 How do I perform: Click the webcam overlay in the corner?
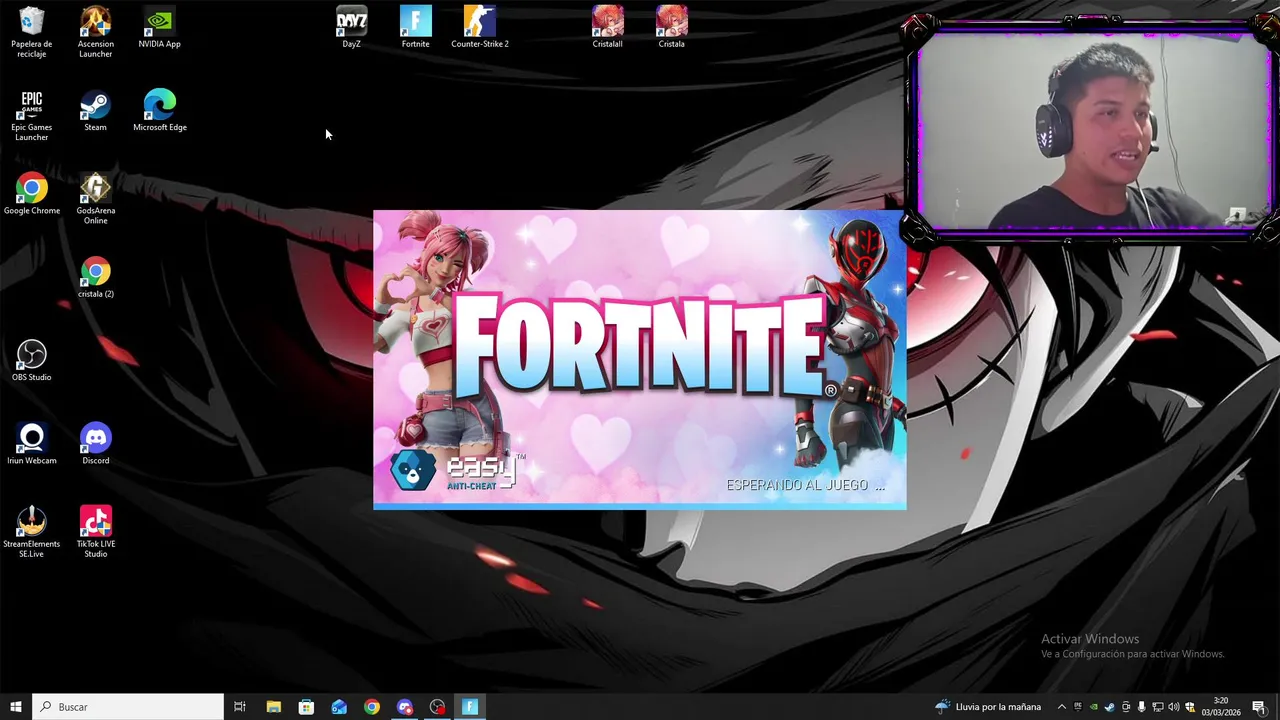click(x=1092, y=130)
